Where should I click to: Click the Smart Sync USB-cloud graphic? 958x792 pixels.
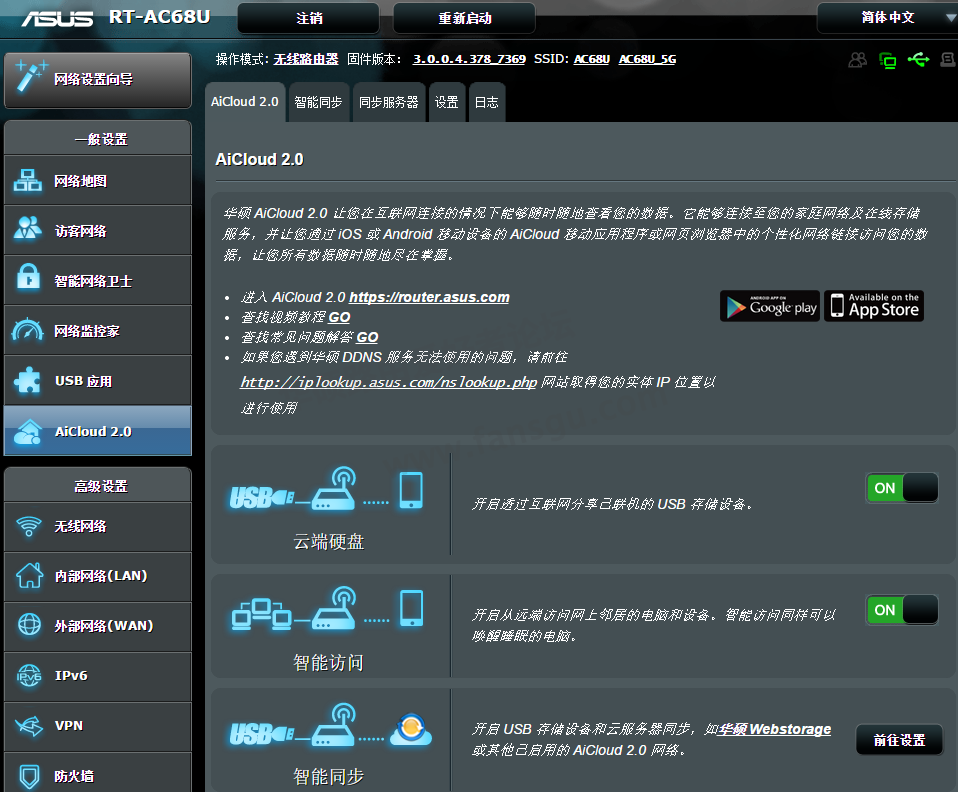(x=330, y=726)
